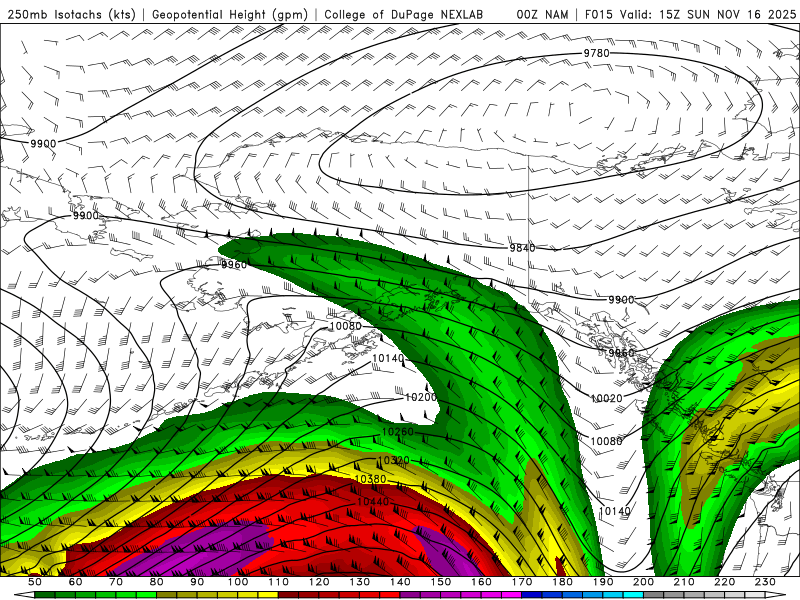800x600 pixels.
Task: Click the "Geopotential Height (gpm)" header text
Action: pos(230,15)
